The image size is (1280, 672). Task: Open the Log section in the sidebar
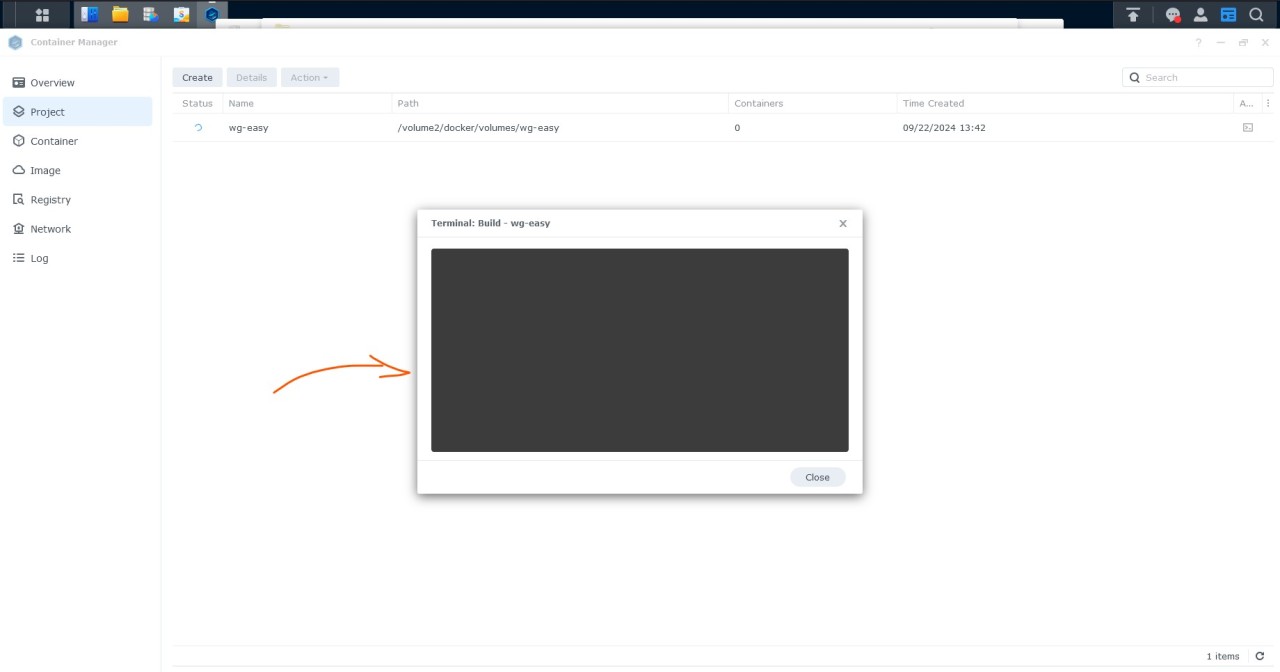(40, 258)
